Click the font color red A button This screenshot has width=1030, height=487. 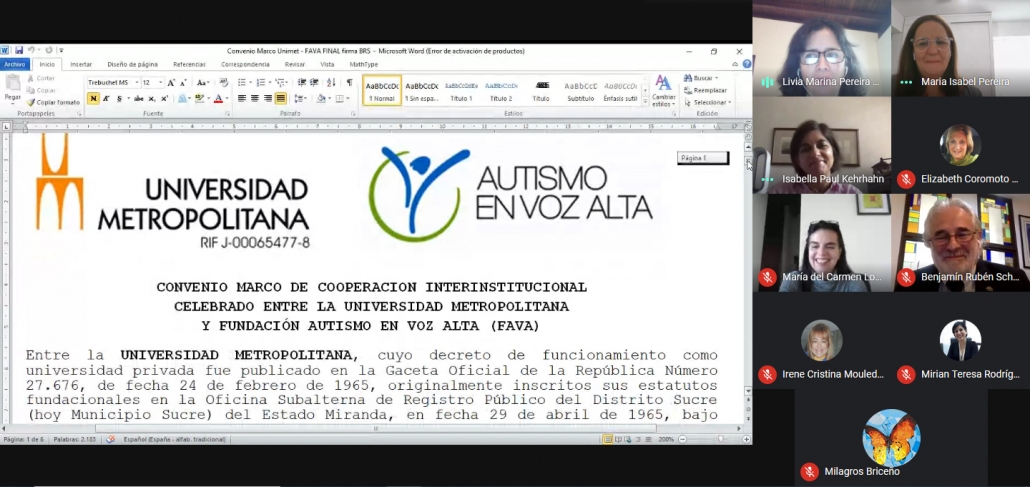click(x=218, y=99)
